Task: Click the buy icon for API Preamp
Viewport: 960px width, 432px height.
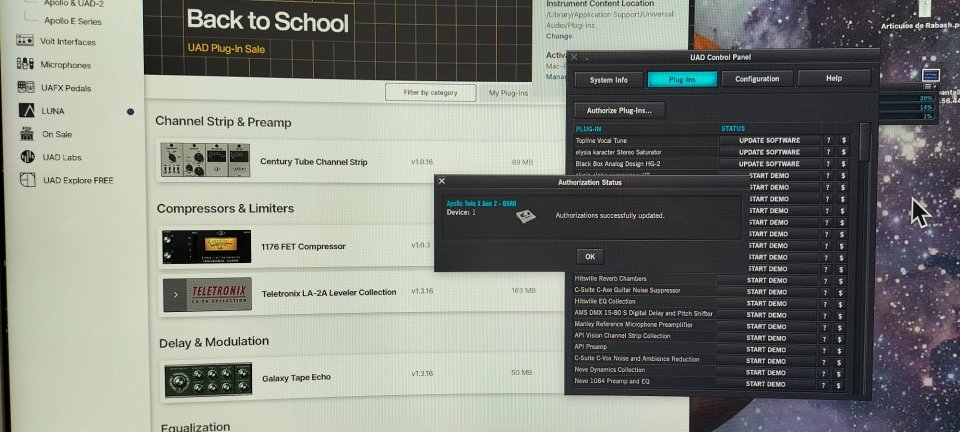Action: [839, 350]
